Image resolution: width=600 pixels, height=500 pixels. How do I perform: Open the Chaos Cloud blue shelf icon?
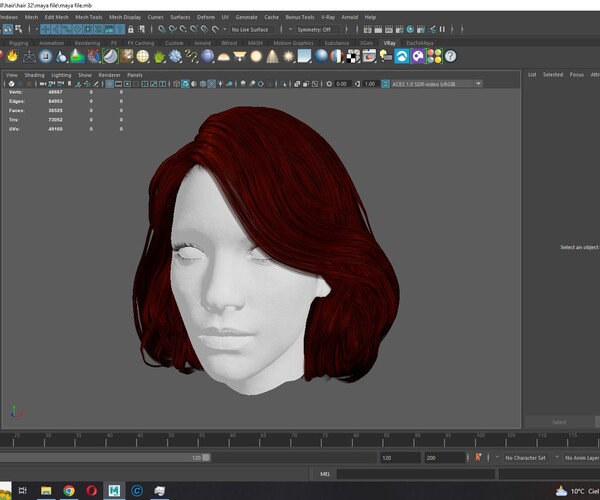[x=402, y=56]
